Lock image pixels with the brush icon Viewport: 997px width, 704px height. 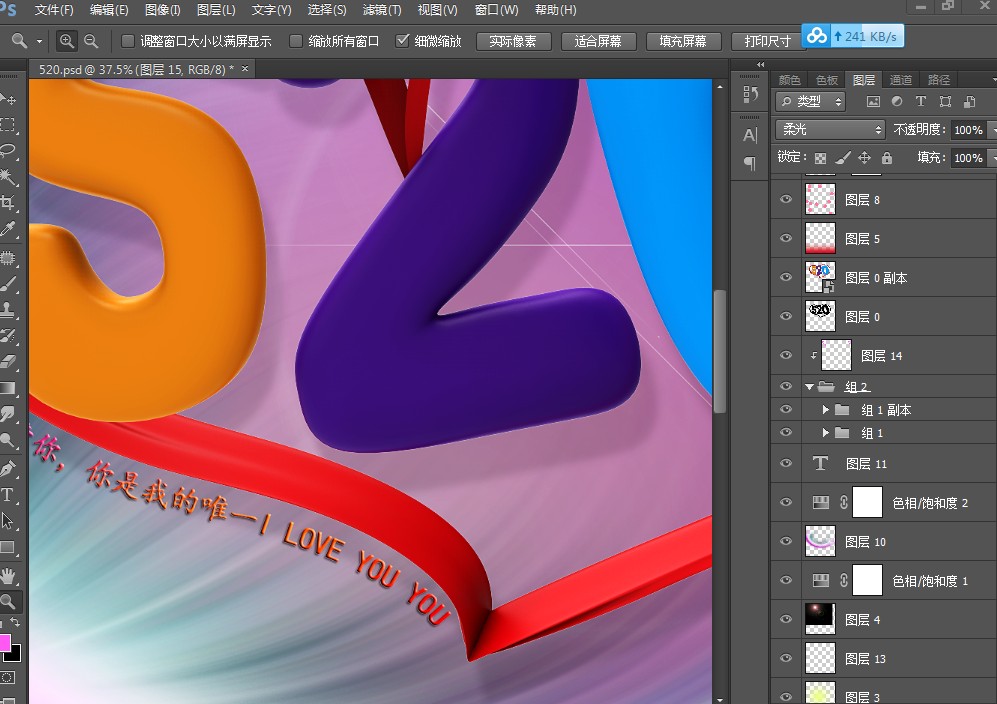click(x=842, y=158)
